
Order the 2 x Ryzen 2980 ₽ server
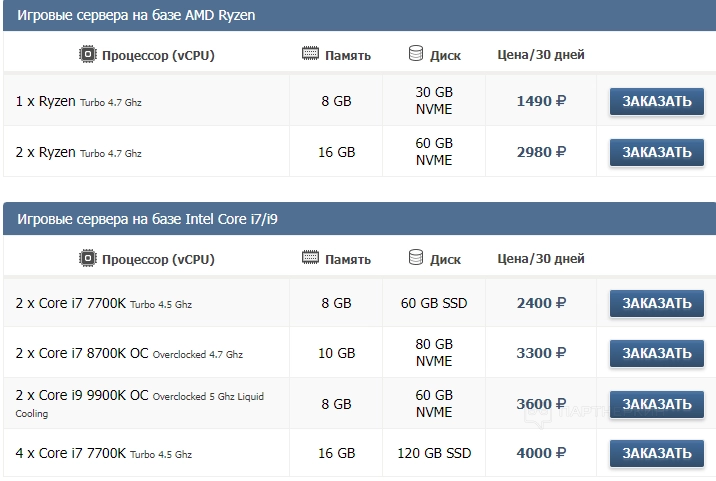pos(656,152)
